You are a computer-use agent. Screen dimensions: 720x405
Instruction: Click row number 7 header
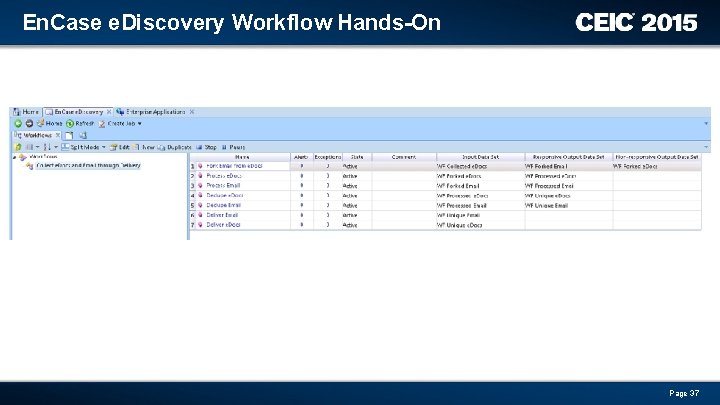193,225
